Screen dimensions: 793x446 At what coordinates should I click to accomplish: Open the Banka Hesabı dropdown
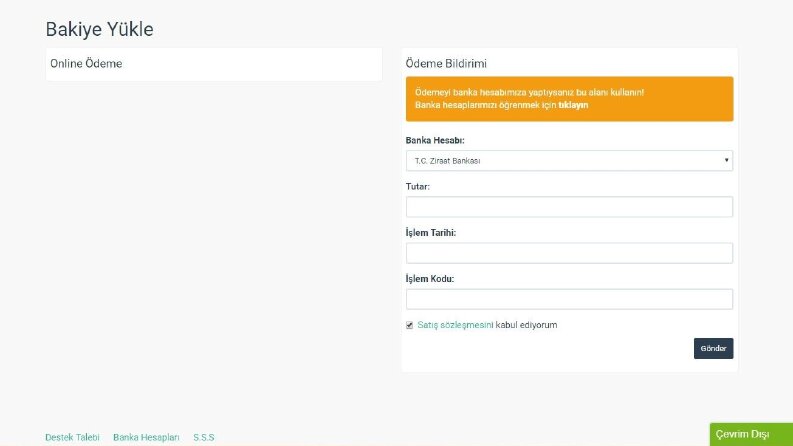click(x=569, y=161)
